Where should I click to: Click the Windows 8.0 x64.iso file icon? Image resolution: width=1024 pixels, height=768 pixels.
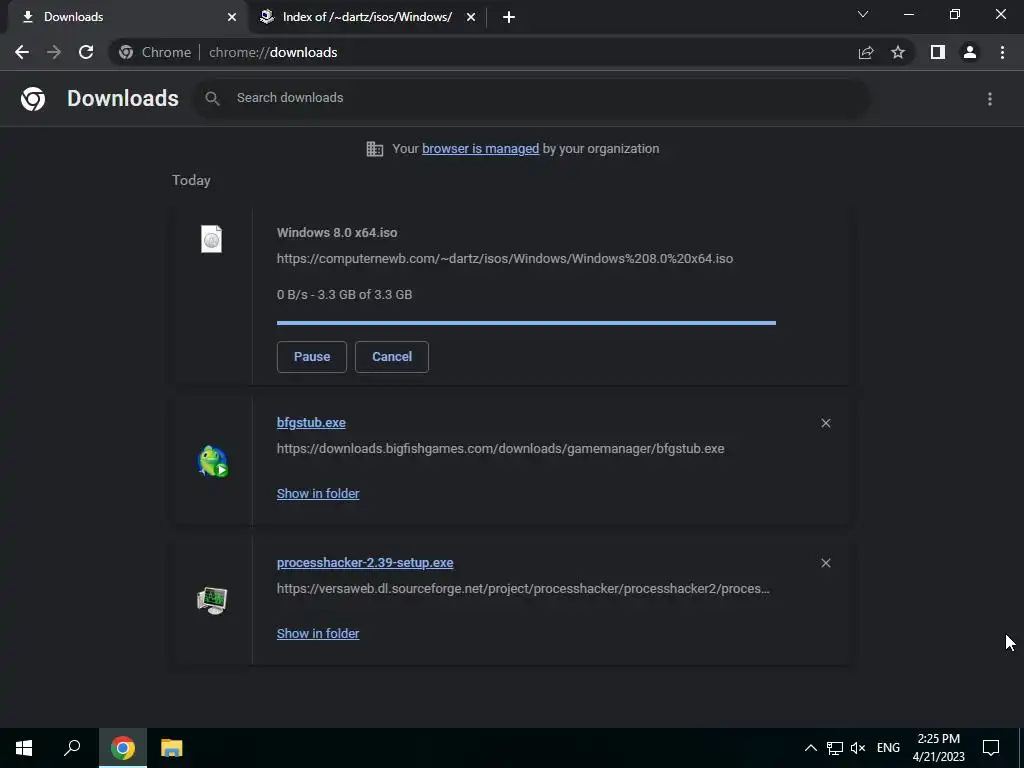pos(212,239)
